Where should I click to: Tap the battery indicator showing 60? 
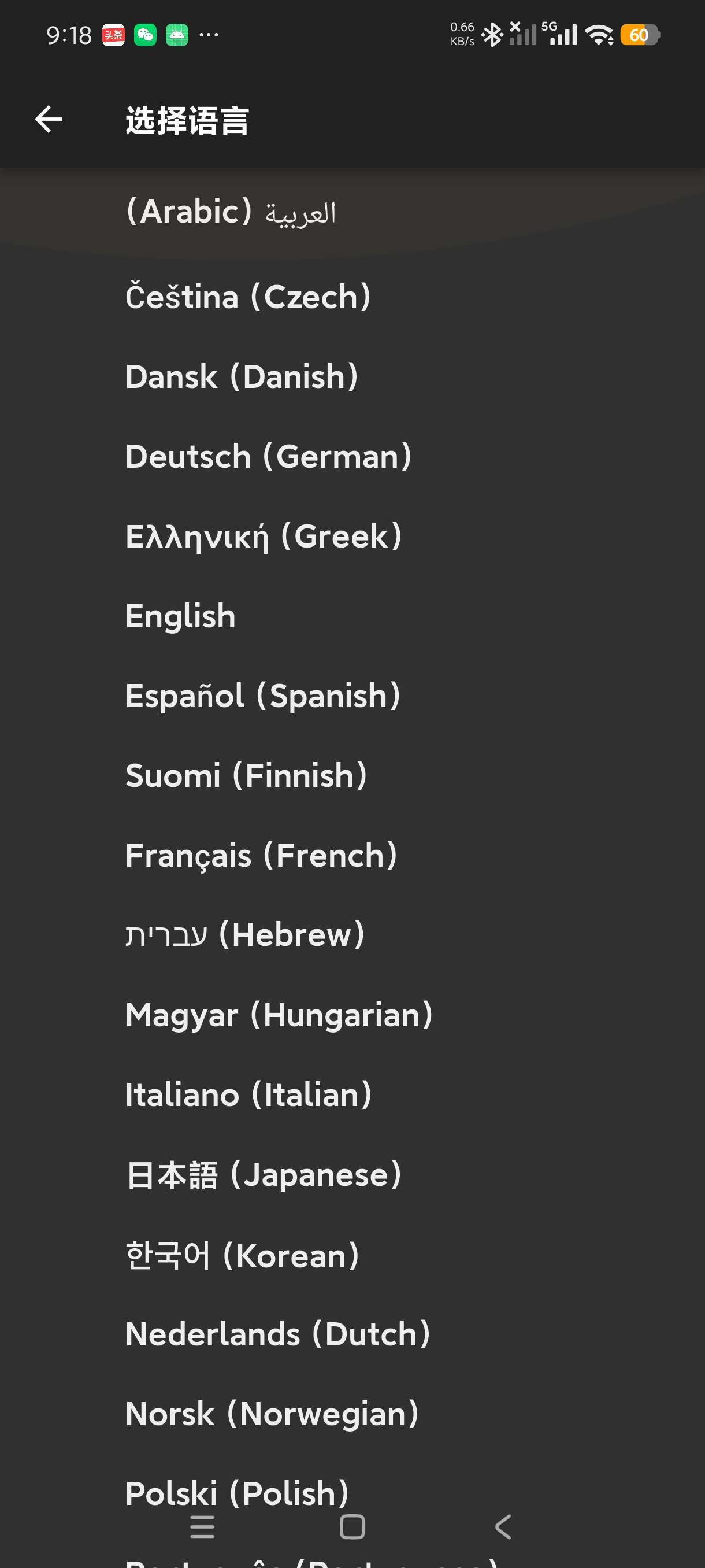click(640, 35)
